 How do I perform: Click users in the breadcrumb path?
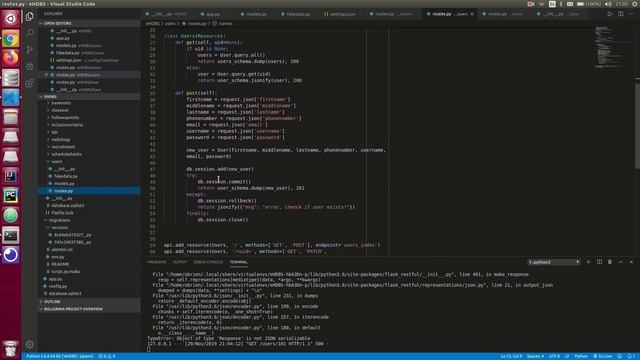click(170, 24)
